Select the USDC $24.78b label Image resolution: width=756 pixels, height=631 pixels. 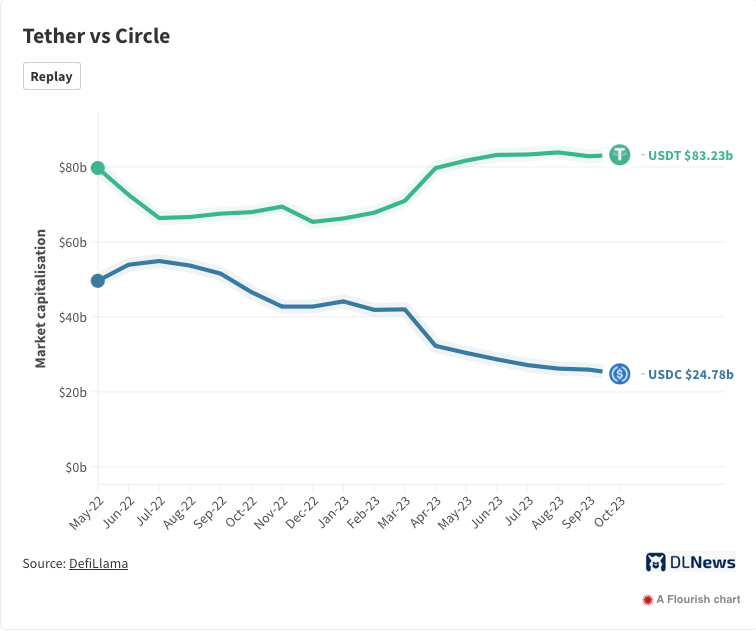tap(690, 374)
